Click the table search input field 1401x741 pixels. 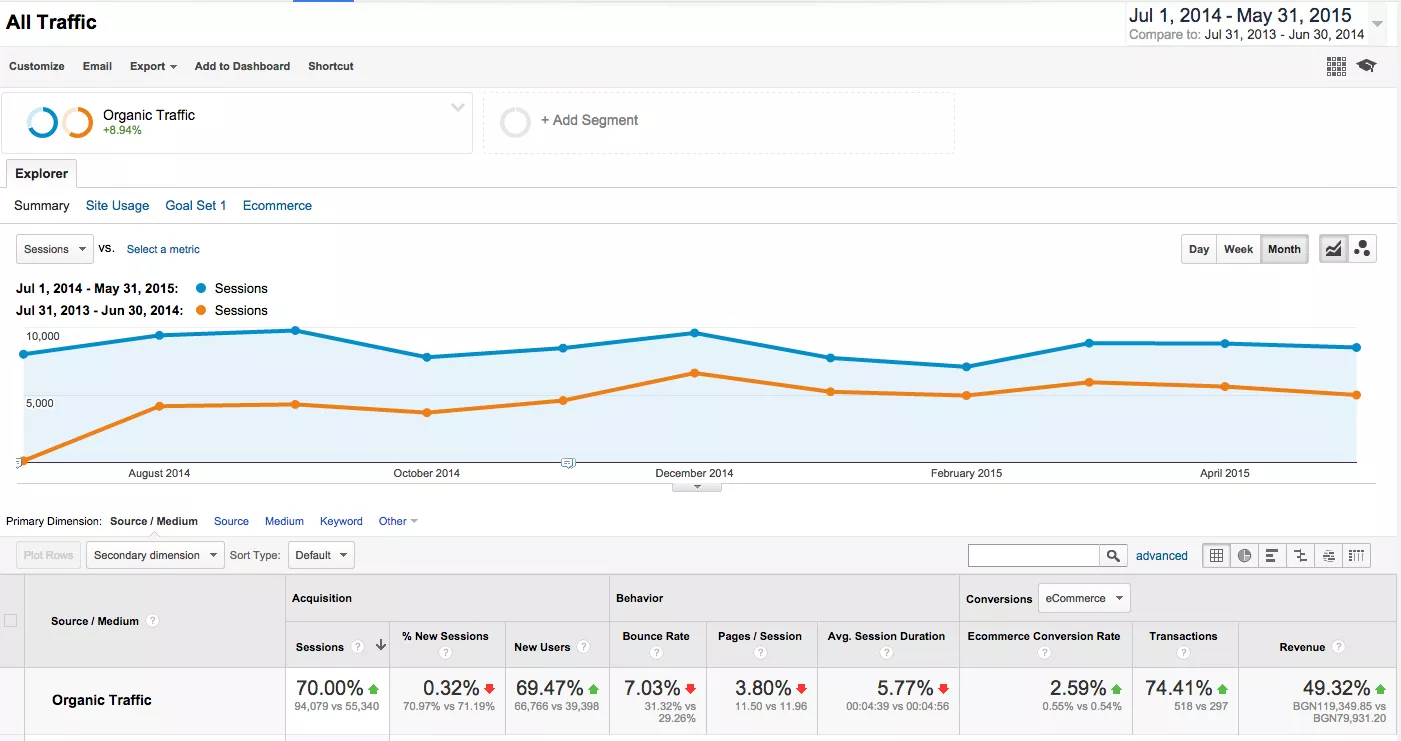[1034, 555]
